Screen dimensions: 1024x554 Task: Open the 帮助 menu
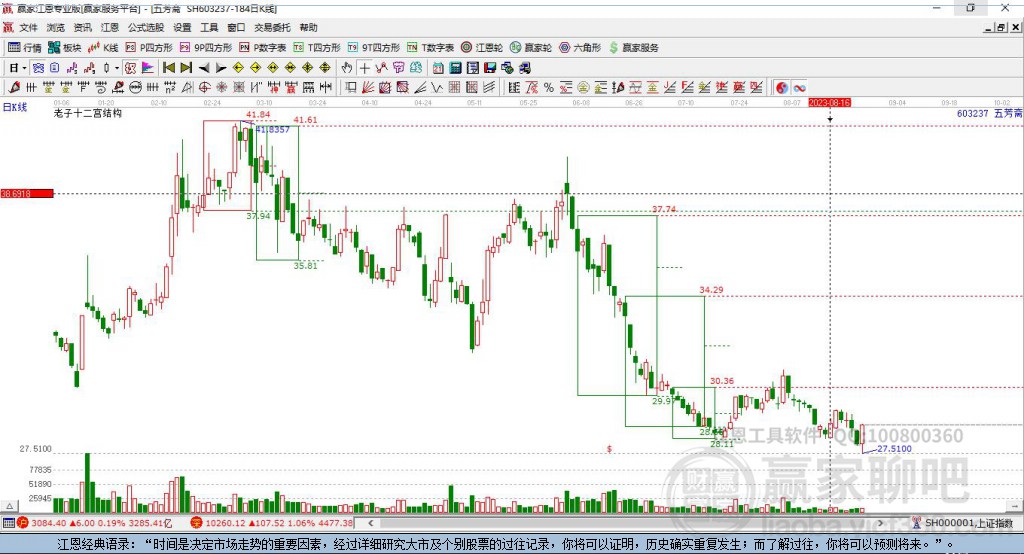pos(308,27)
